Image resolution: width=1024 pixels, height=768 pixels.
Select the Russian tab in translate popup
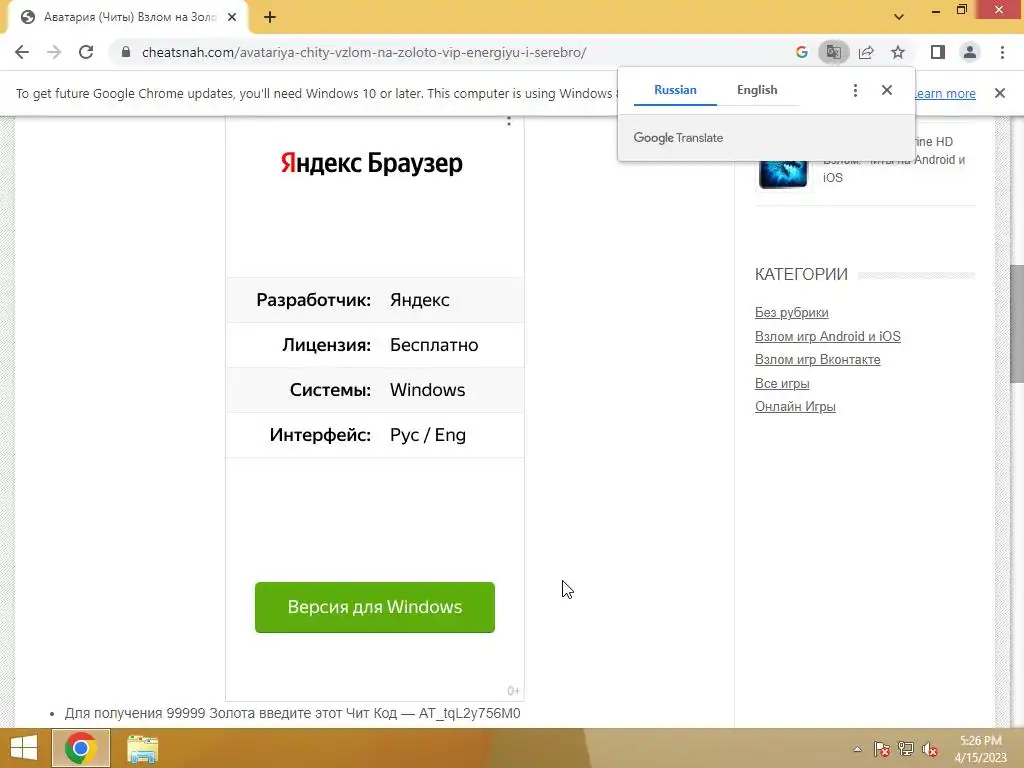(x=675, y=90)
